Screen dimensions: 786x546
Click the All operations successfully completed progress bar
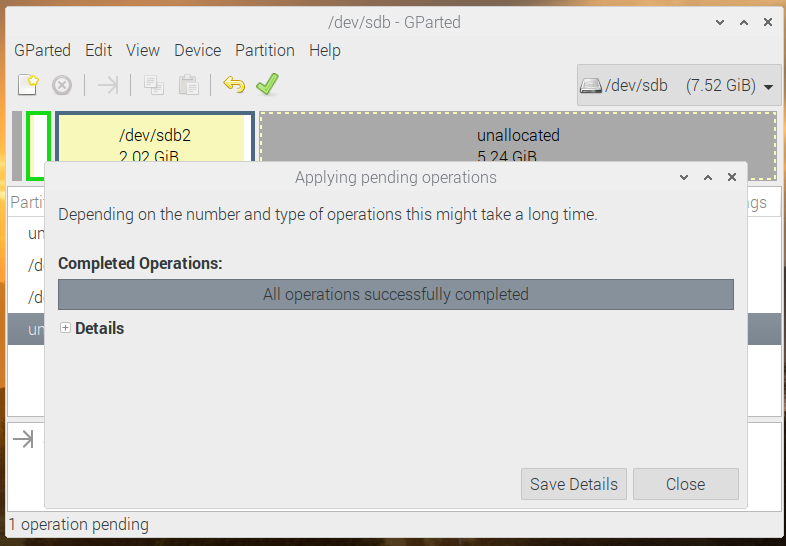pos(396,294)
